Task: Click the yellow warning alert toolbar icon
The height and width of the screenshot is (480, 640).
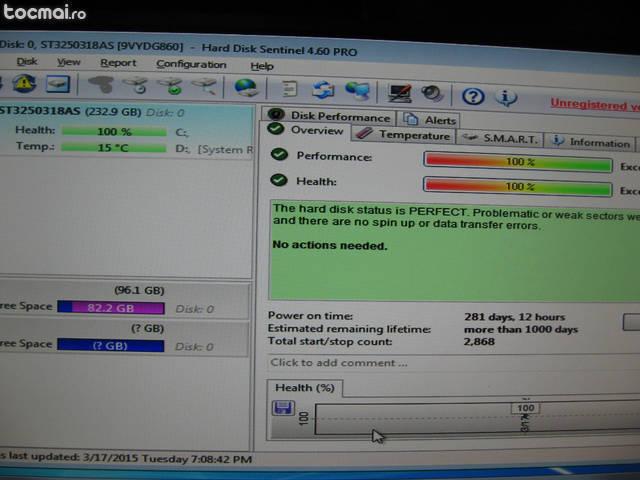Action: (x=24, y=84)
